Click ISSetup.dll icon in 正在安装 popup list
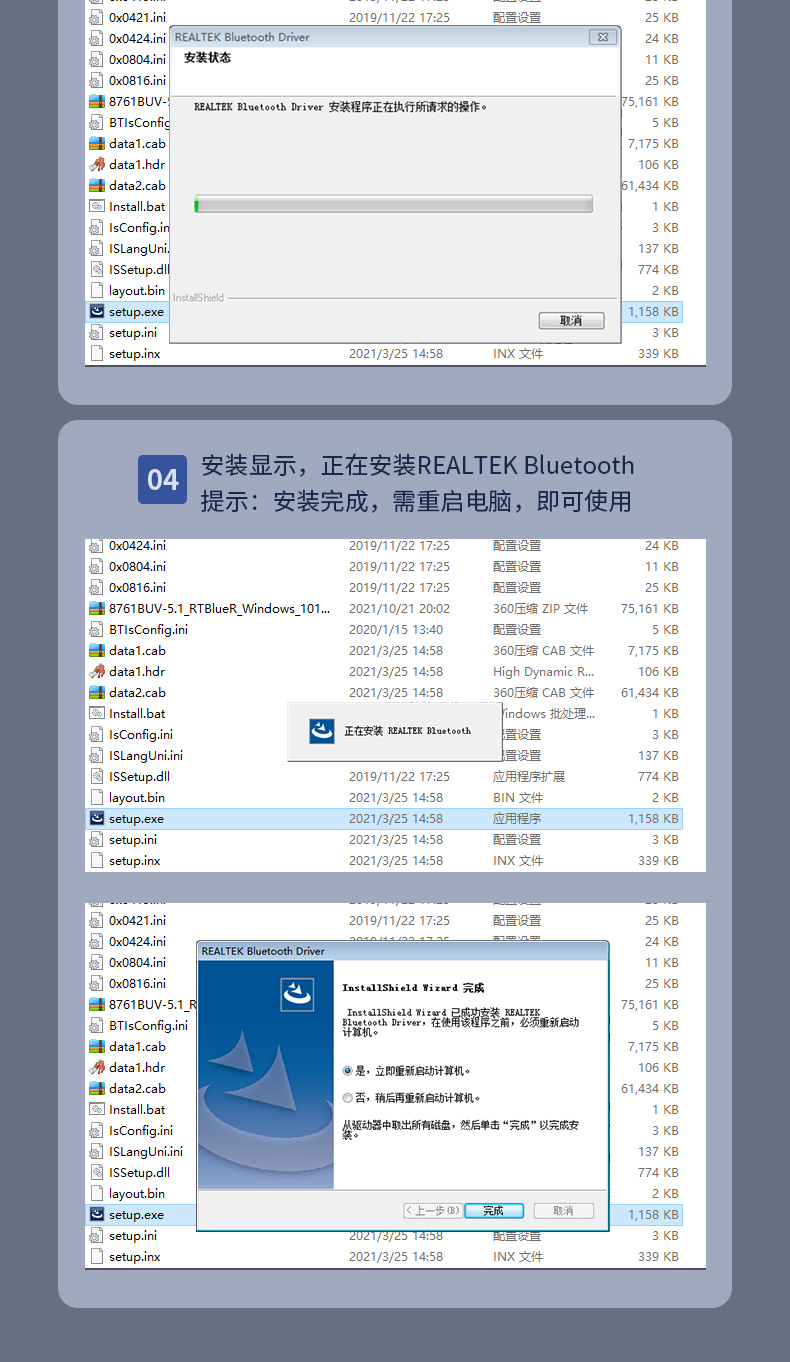The width and height of the screenshot is (790, 1362). pyautogui.click(x=97, y=776)
